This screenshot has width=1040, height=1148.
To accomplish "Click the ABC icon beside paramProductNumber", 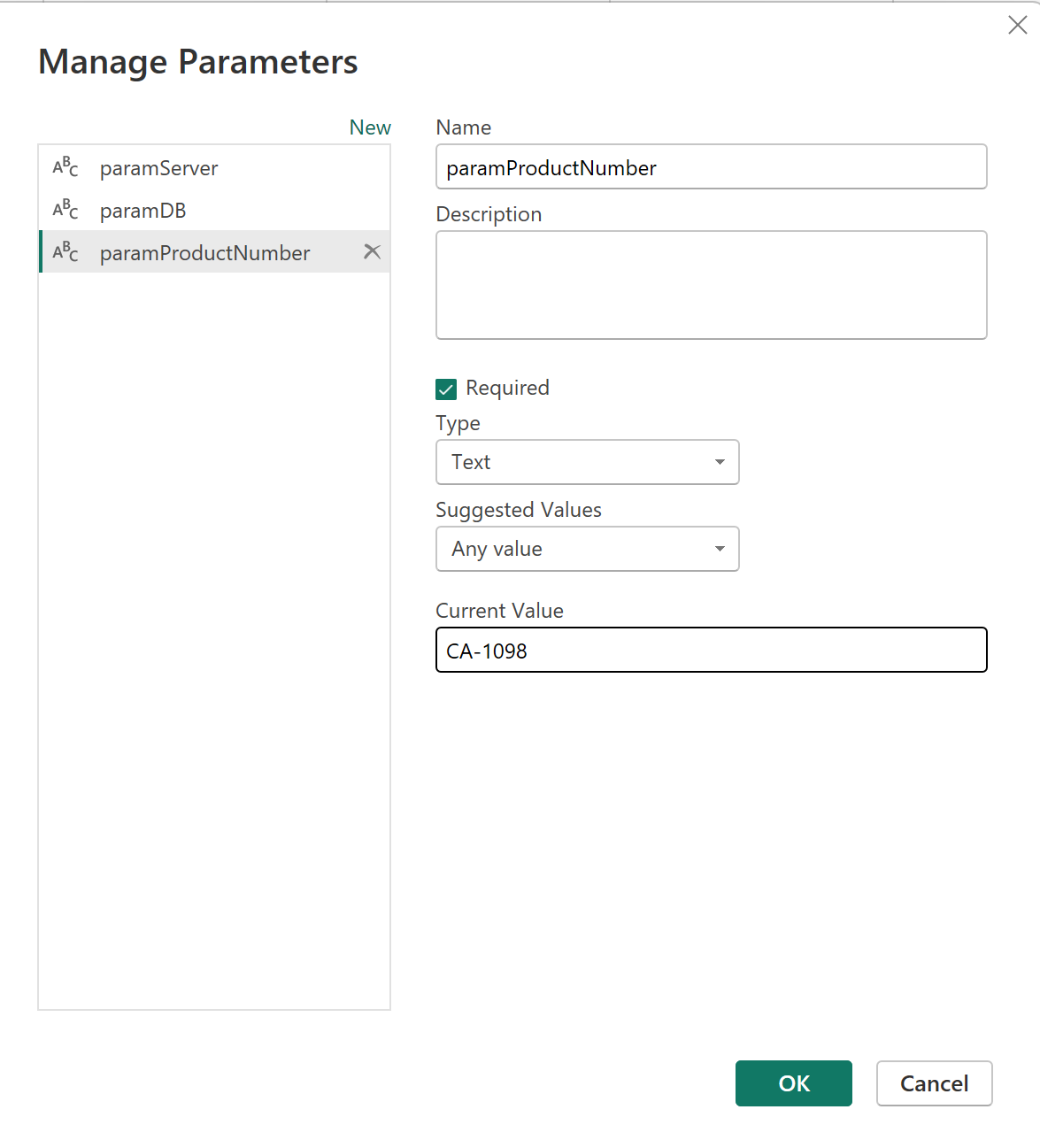I will [x=65, y=252].
